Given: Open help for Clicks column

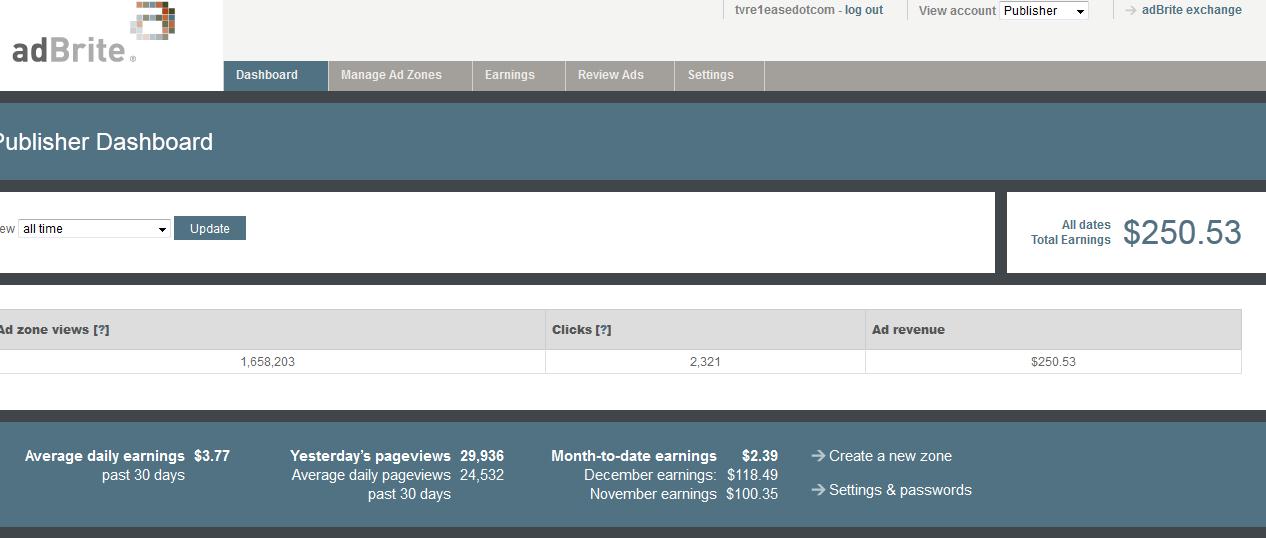Looking at the screenshot, I should pyautogui.click(x=603, y=330).
